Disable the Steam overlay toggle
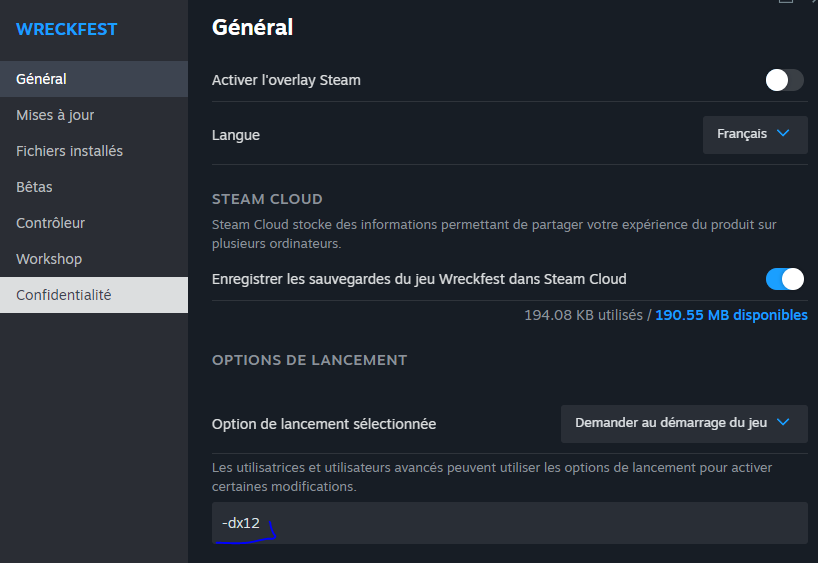 [784, 80]
